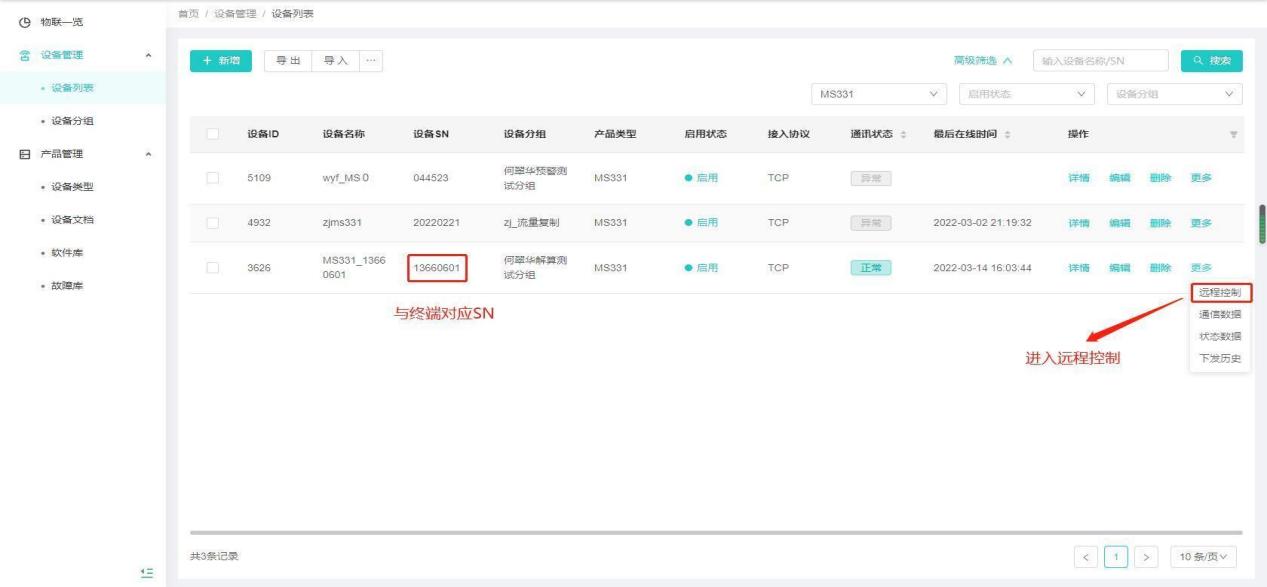Open the ellipsis more actions button
This screenshot has width=1267, height=587.
[x=371, y=61]
